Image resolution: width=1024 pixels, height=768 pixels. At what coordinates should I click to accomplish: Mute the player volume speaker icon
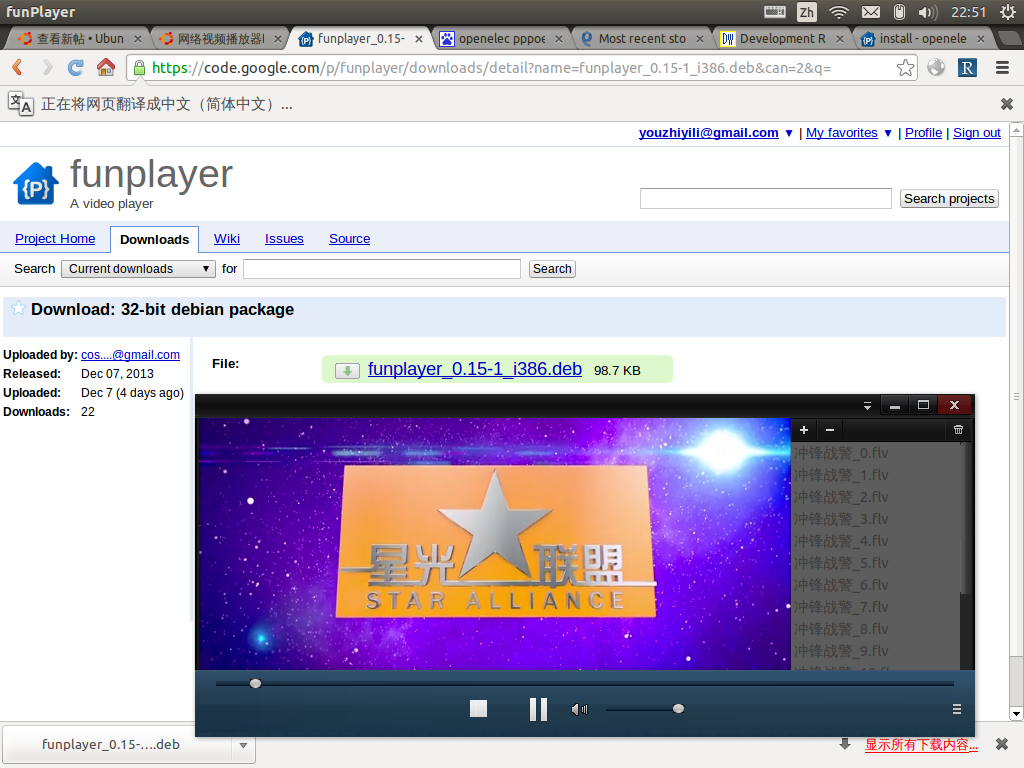click(x=579, y=709)
